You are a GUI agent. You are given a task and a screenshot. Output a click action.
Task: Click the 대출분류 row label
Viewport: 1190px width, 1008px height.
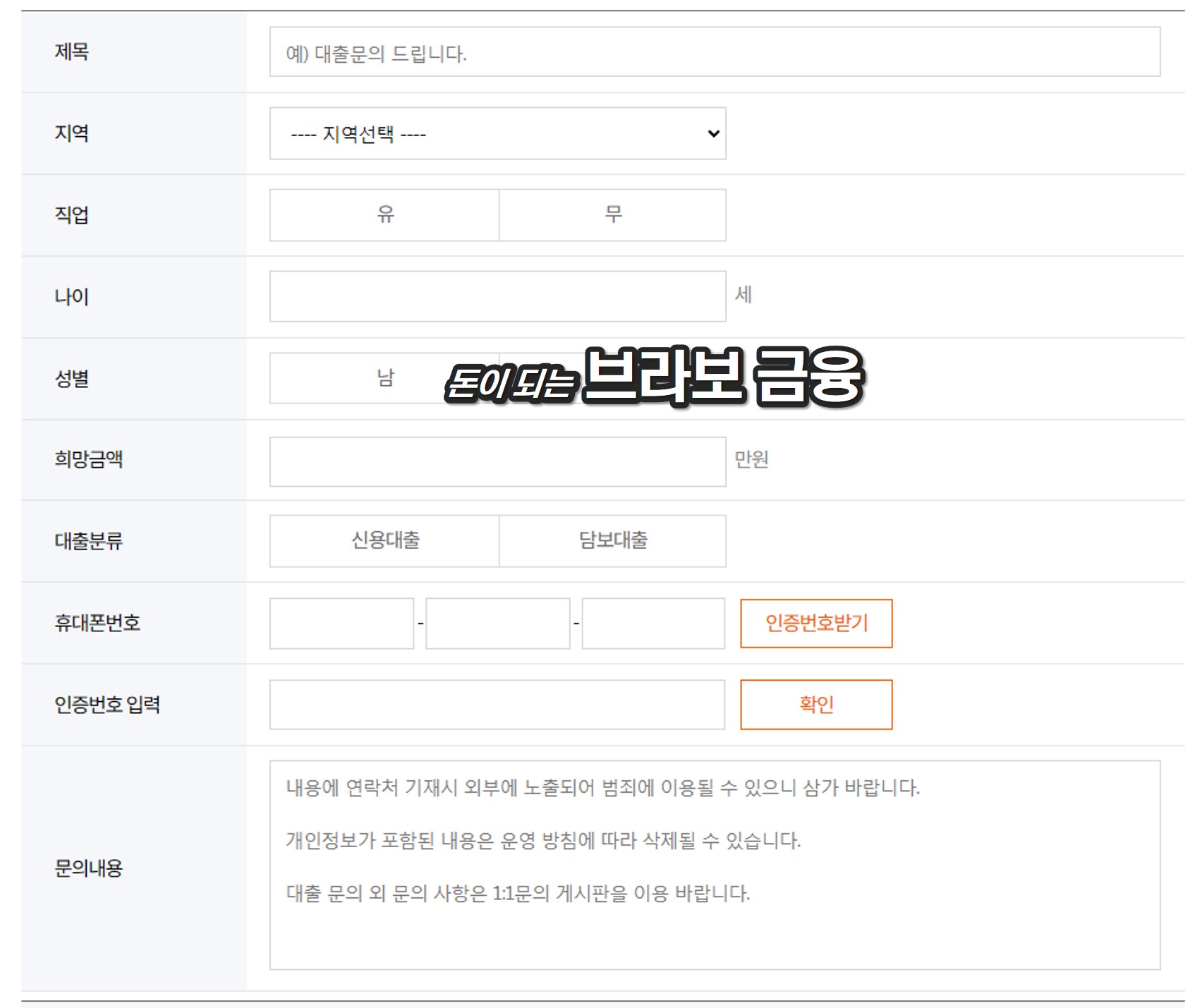point(89,541)
